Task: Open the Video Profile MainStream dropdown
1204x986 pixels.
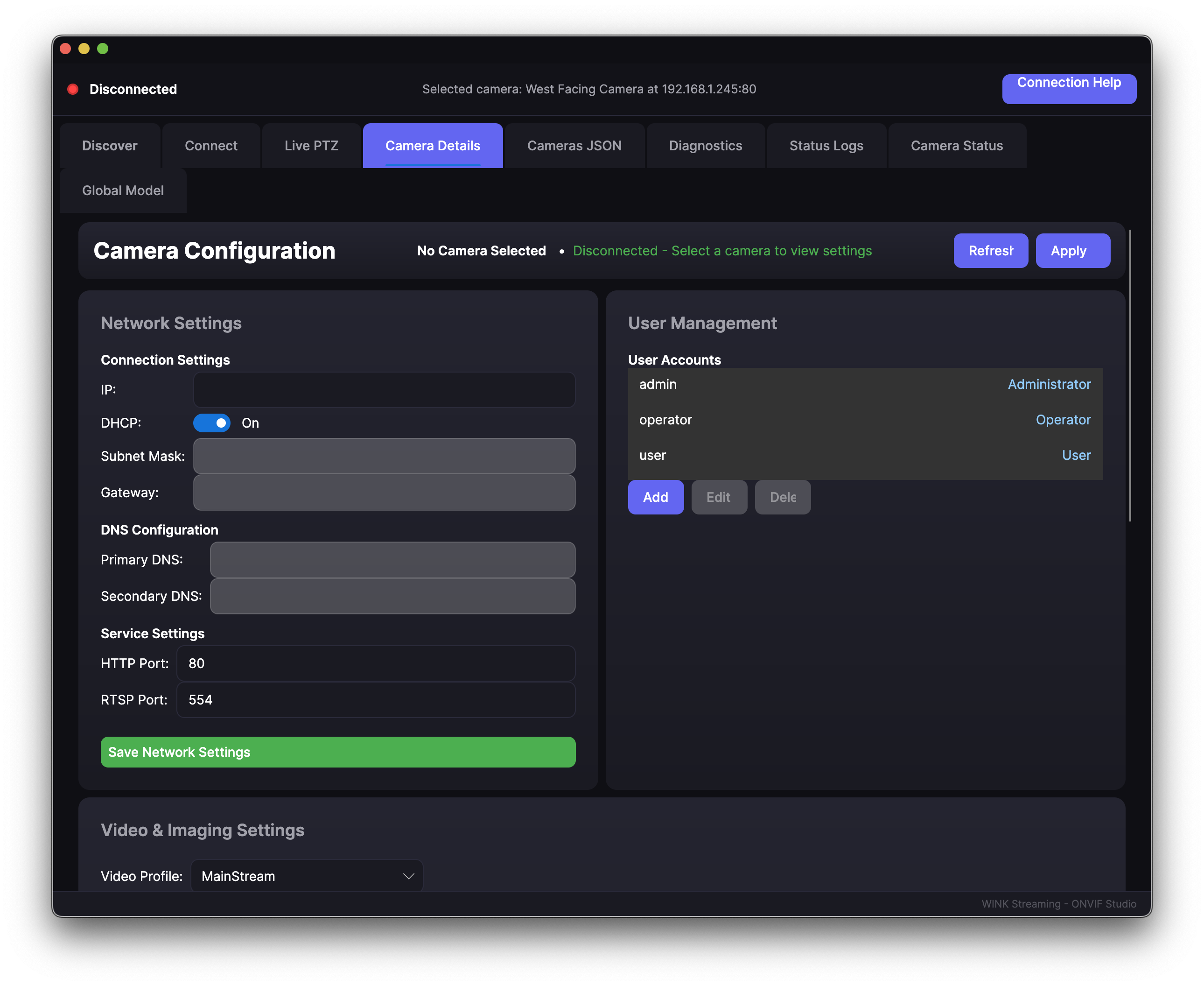Action: coord(307,876)
